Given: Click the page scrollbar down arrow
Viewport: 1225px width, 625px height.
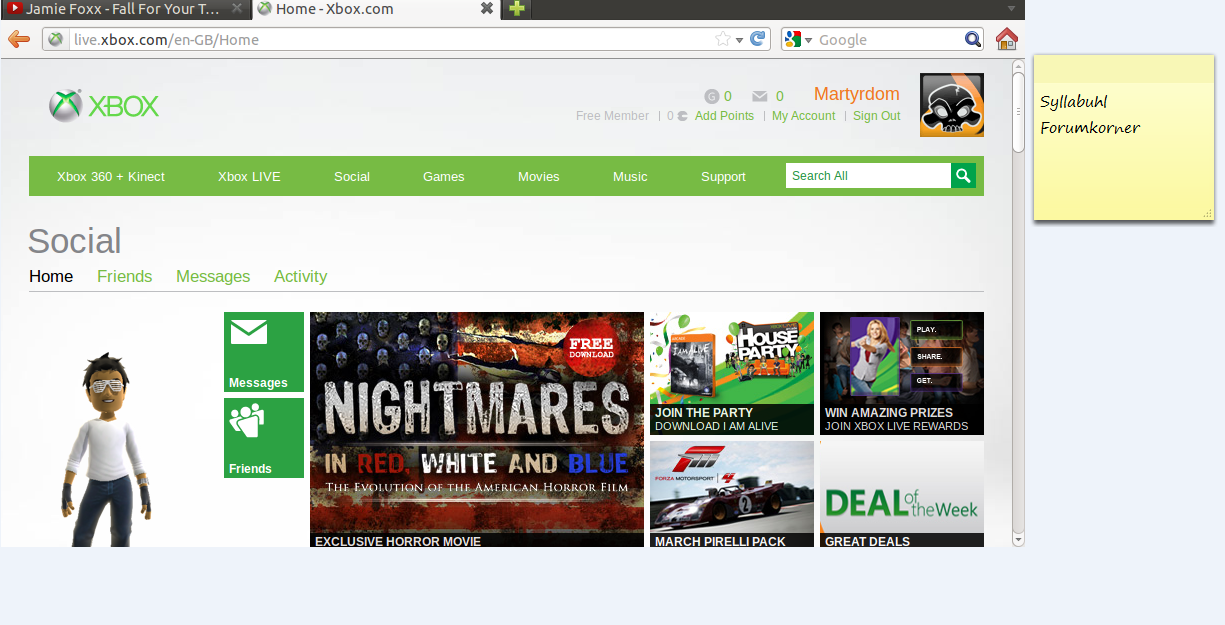Looking at the screenshot, I should coord(1018,539).
